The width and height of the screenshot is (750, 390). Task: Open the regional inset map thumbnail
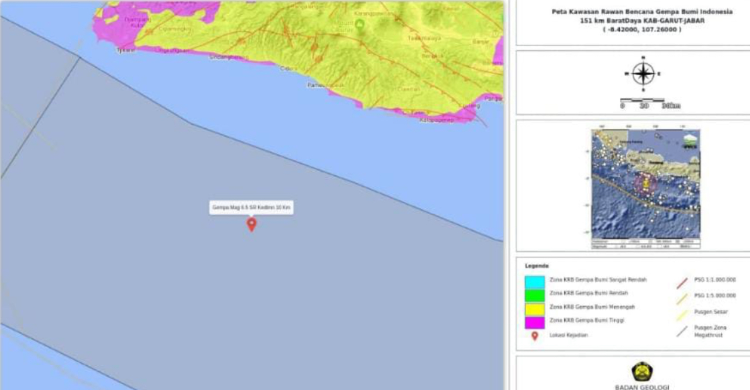(646, 189)
